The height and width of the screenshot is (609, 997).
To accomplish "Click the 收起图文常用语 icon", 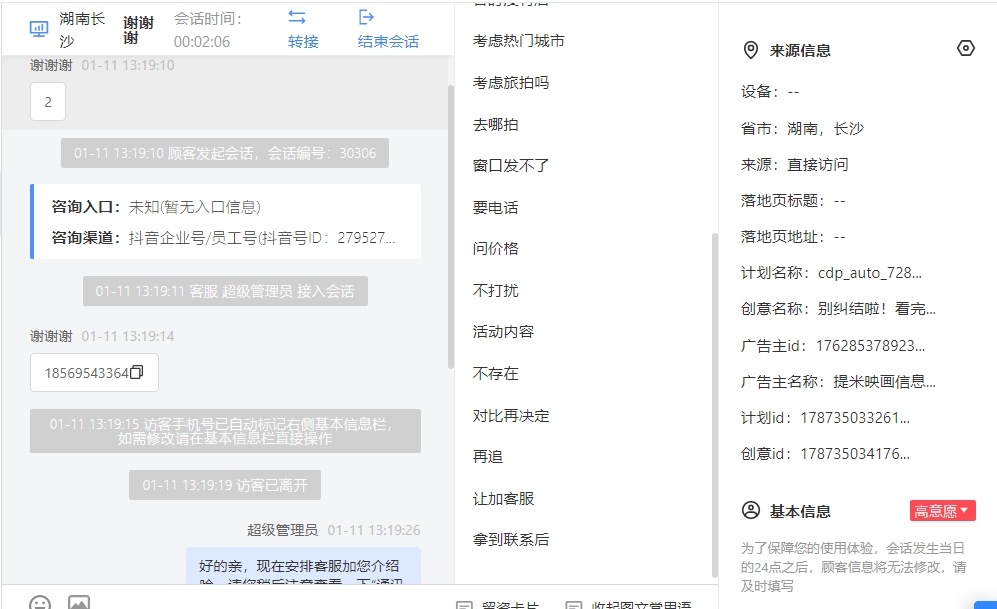I will coord(574,605).
